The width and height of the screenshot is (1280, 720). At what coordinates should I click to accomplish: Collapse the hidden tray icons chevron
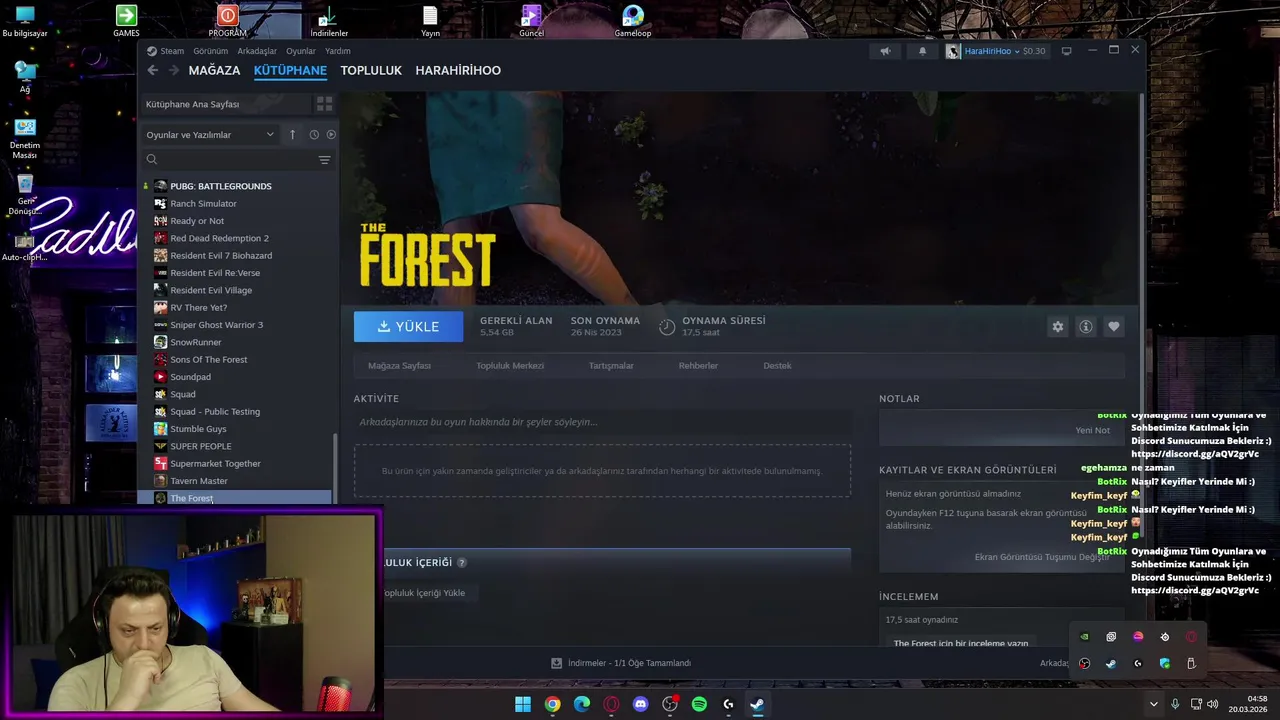[1153, 704]
